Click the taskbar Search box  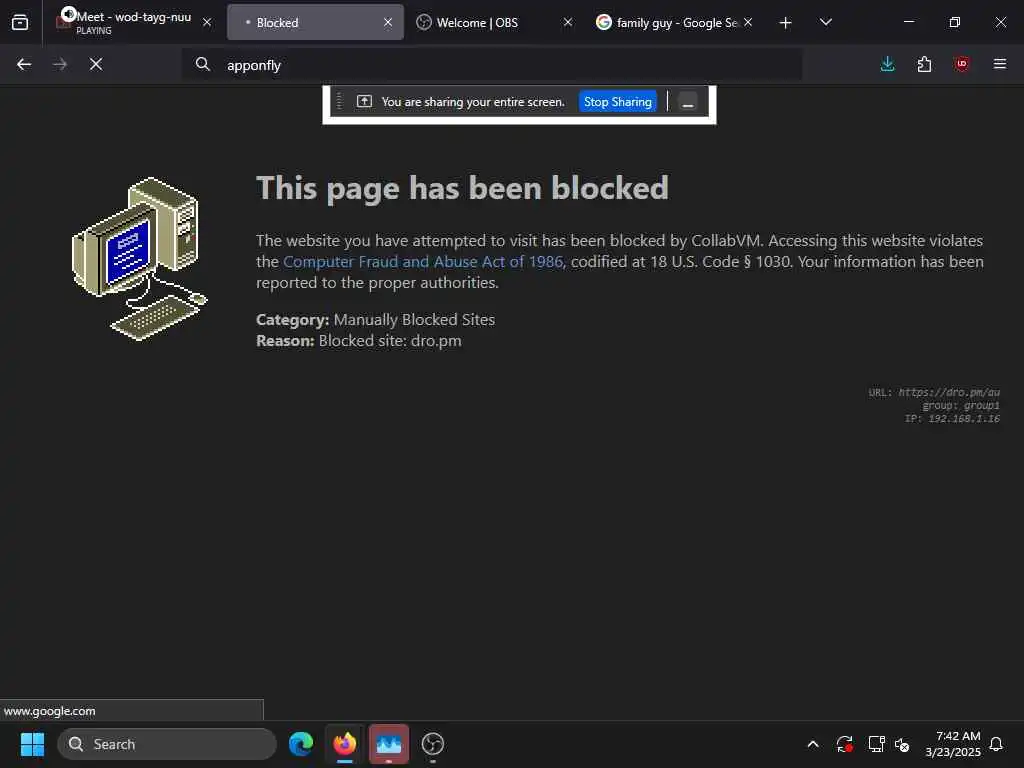(x=167, y=744)
